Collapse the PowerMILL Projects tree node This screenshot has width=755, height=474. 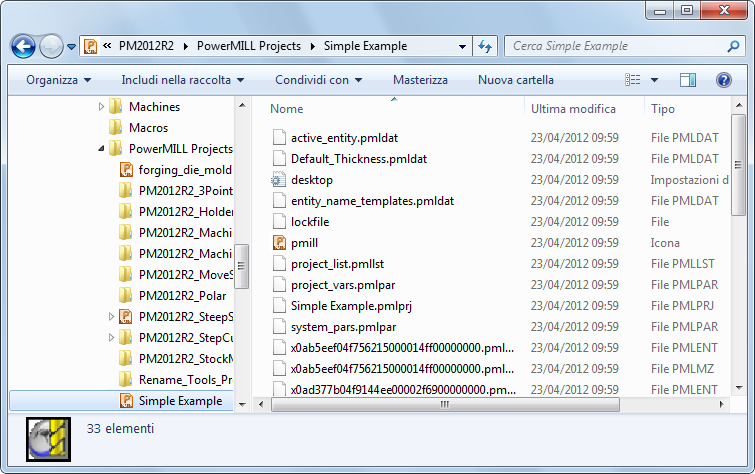point(101,149)
